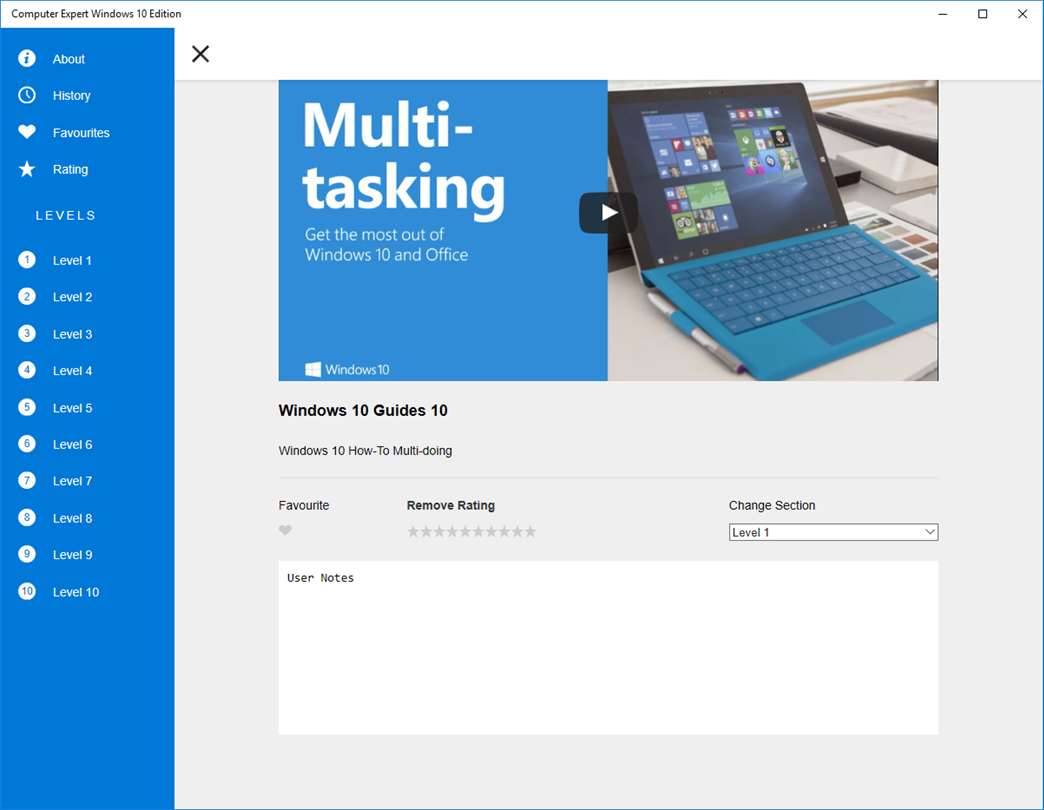The image size is (1044, 810).
Task: Minimize the Computer Expert window
Action: point(943,14)
